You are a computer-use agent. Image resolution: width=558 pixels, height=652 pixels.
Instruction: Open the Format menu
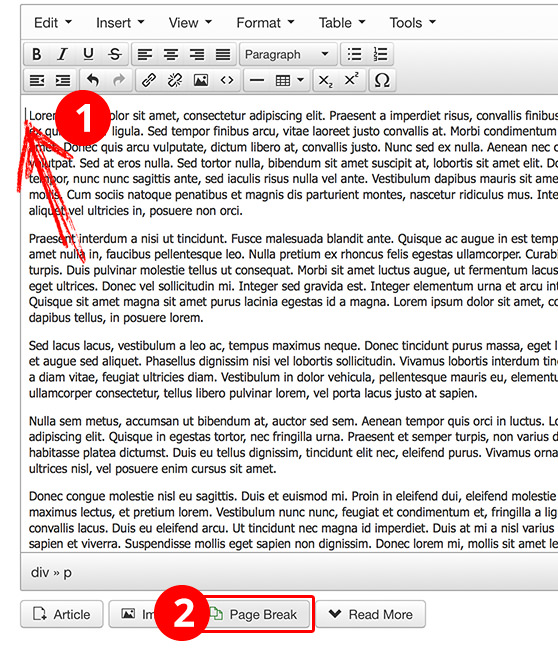point(265,22)
